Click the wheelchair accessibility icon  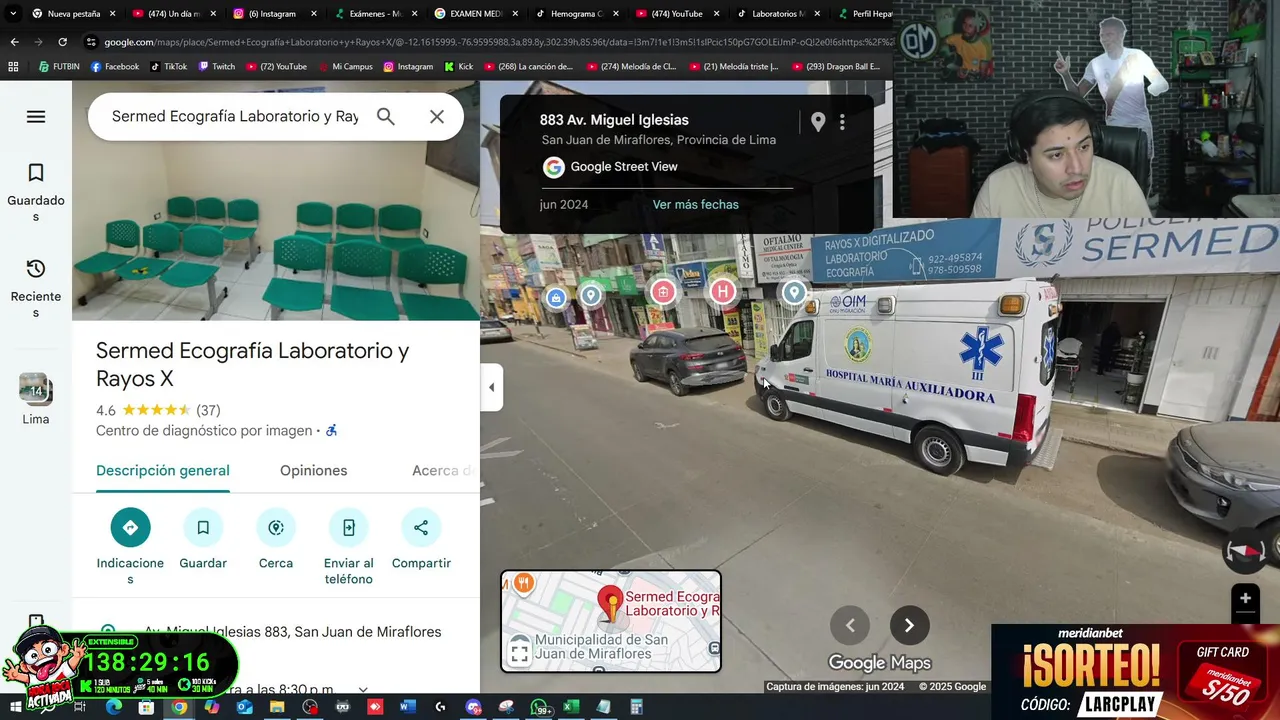coord(332,431)
